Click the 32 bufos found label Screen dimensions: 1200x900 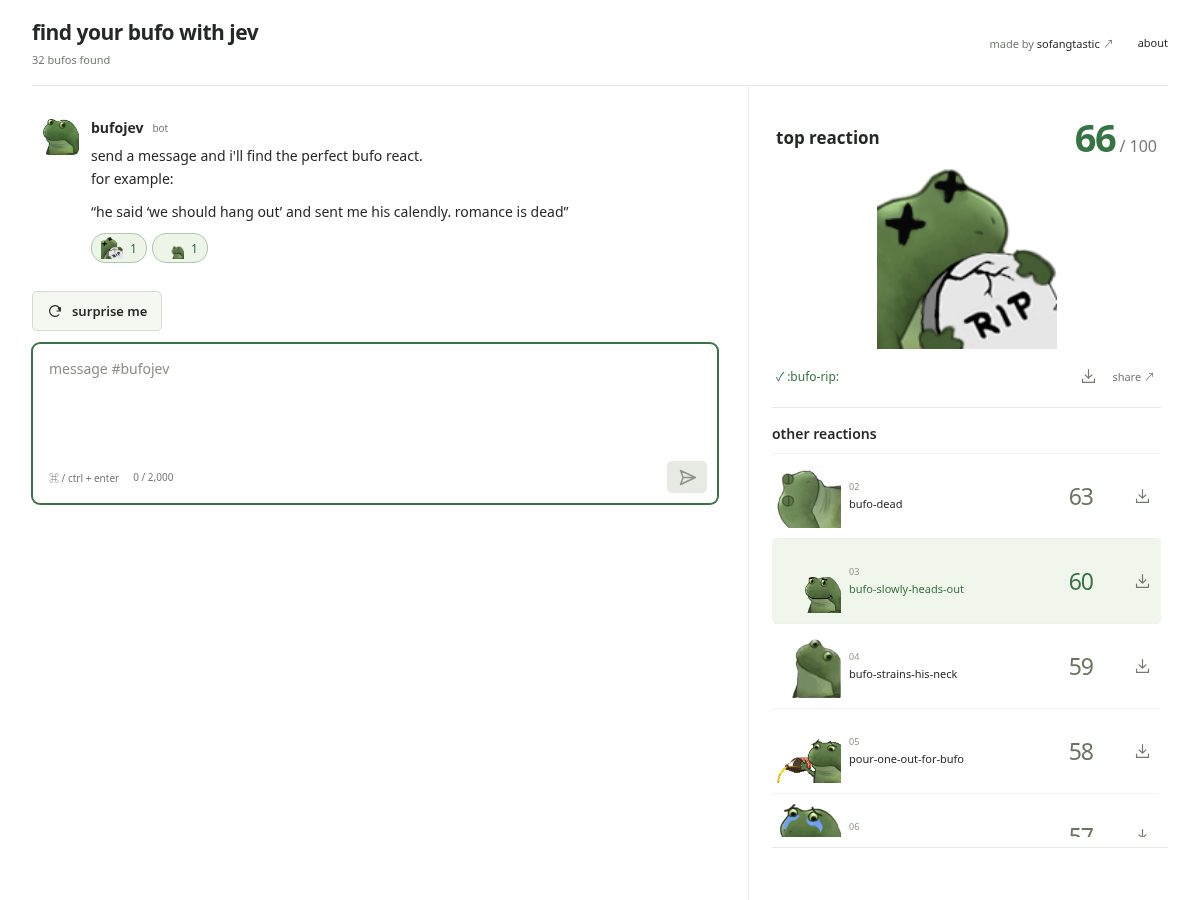71,60
